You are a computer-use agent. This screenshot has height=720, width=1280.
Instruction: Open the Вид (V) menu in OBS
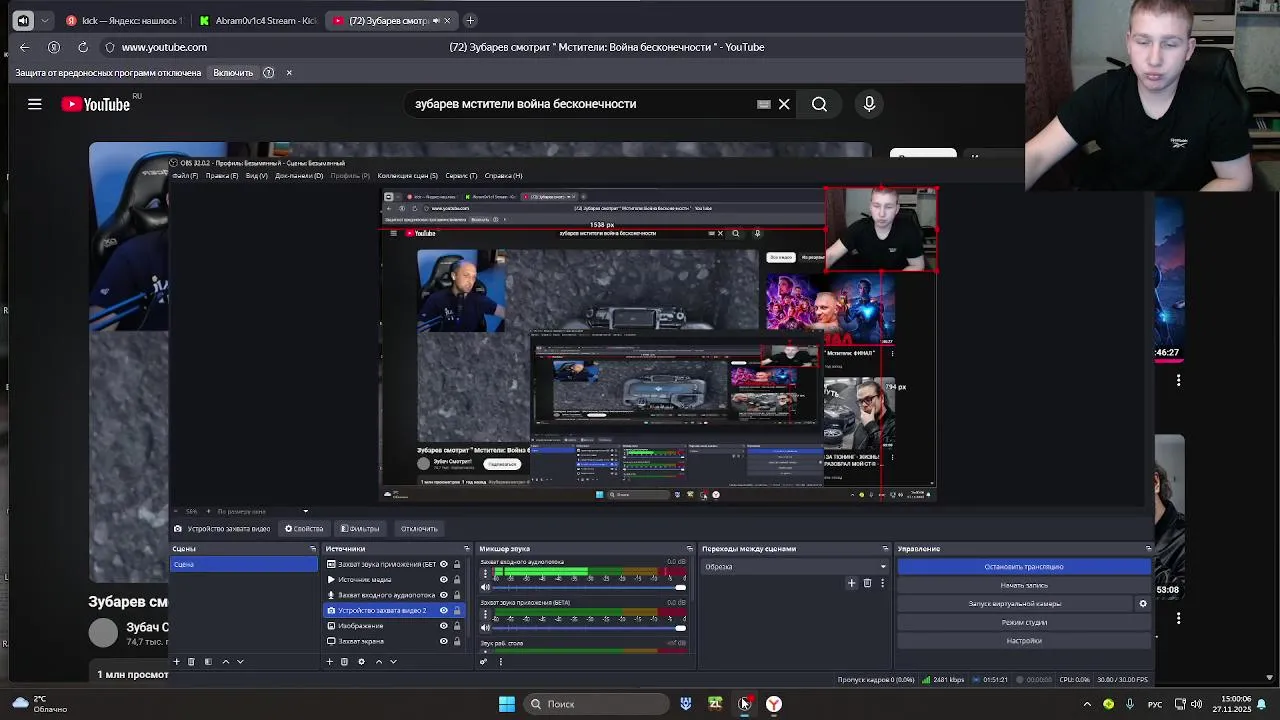click(x=256, y=176)
